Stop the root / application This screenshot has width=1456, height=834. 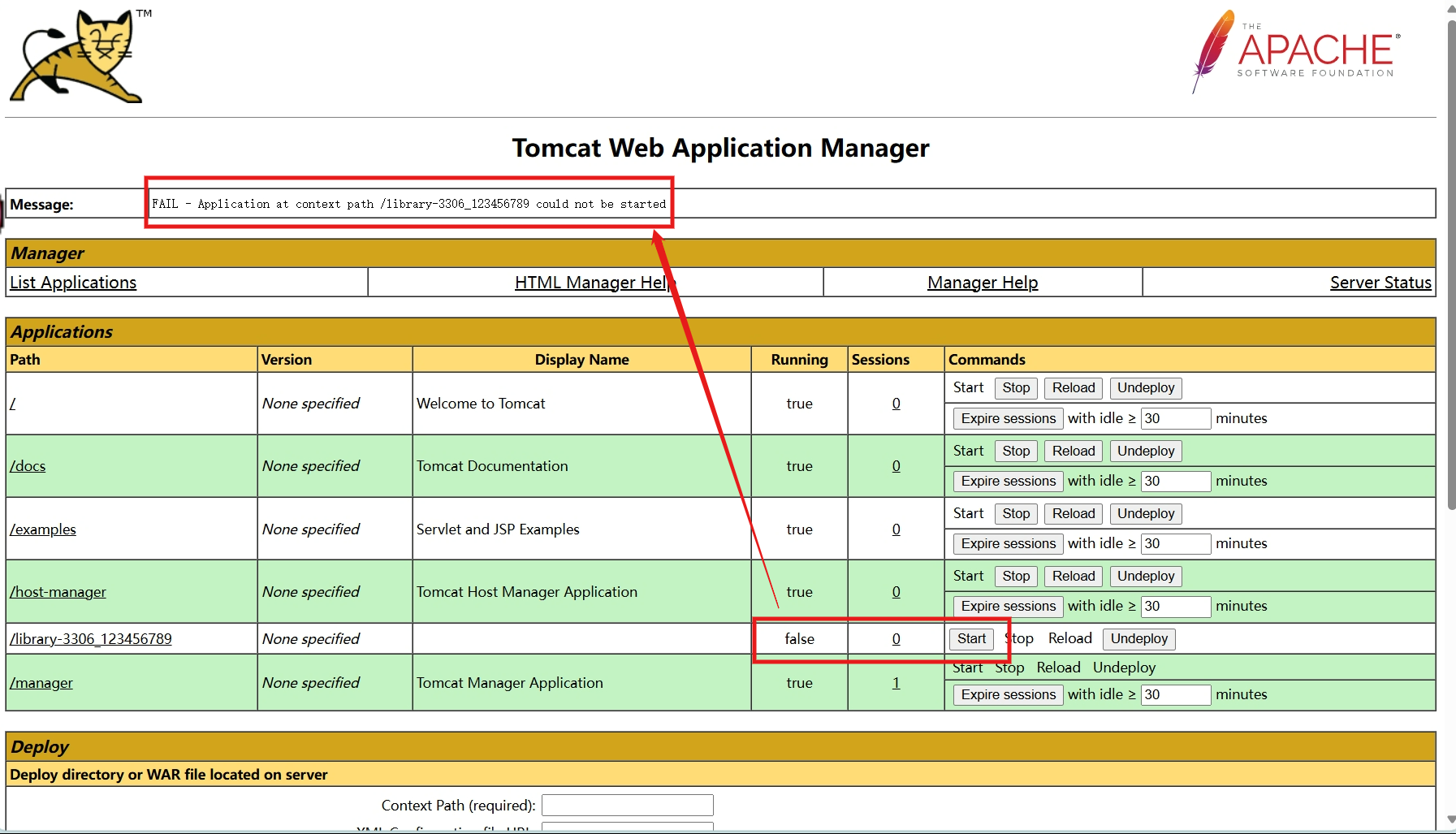pyautogui.click(x=1016, y=388)
